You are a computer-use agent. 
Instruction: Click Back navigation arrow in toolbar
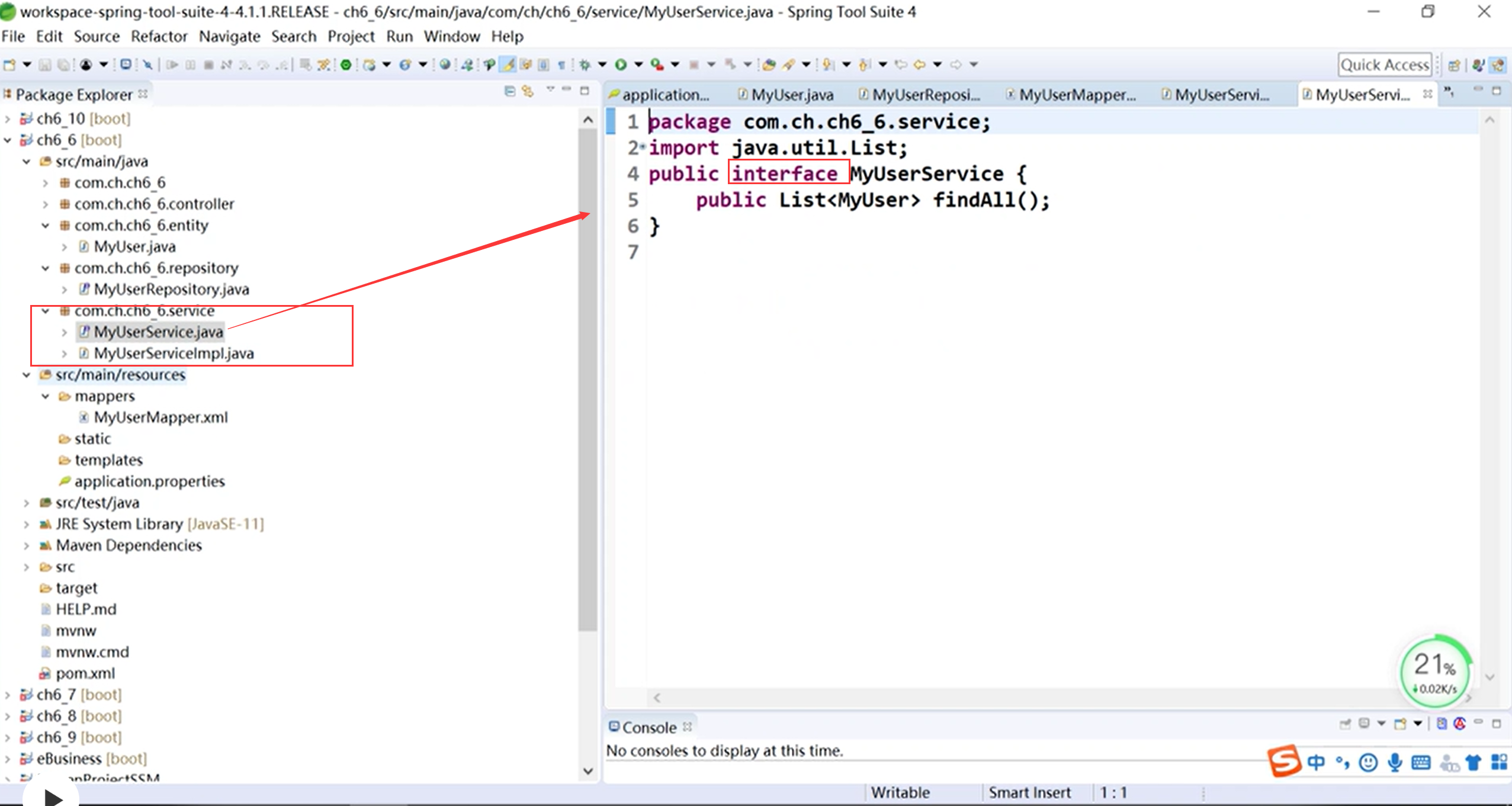(919, 65)
